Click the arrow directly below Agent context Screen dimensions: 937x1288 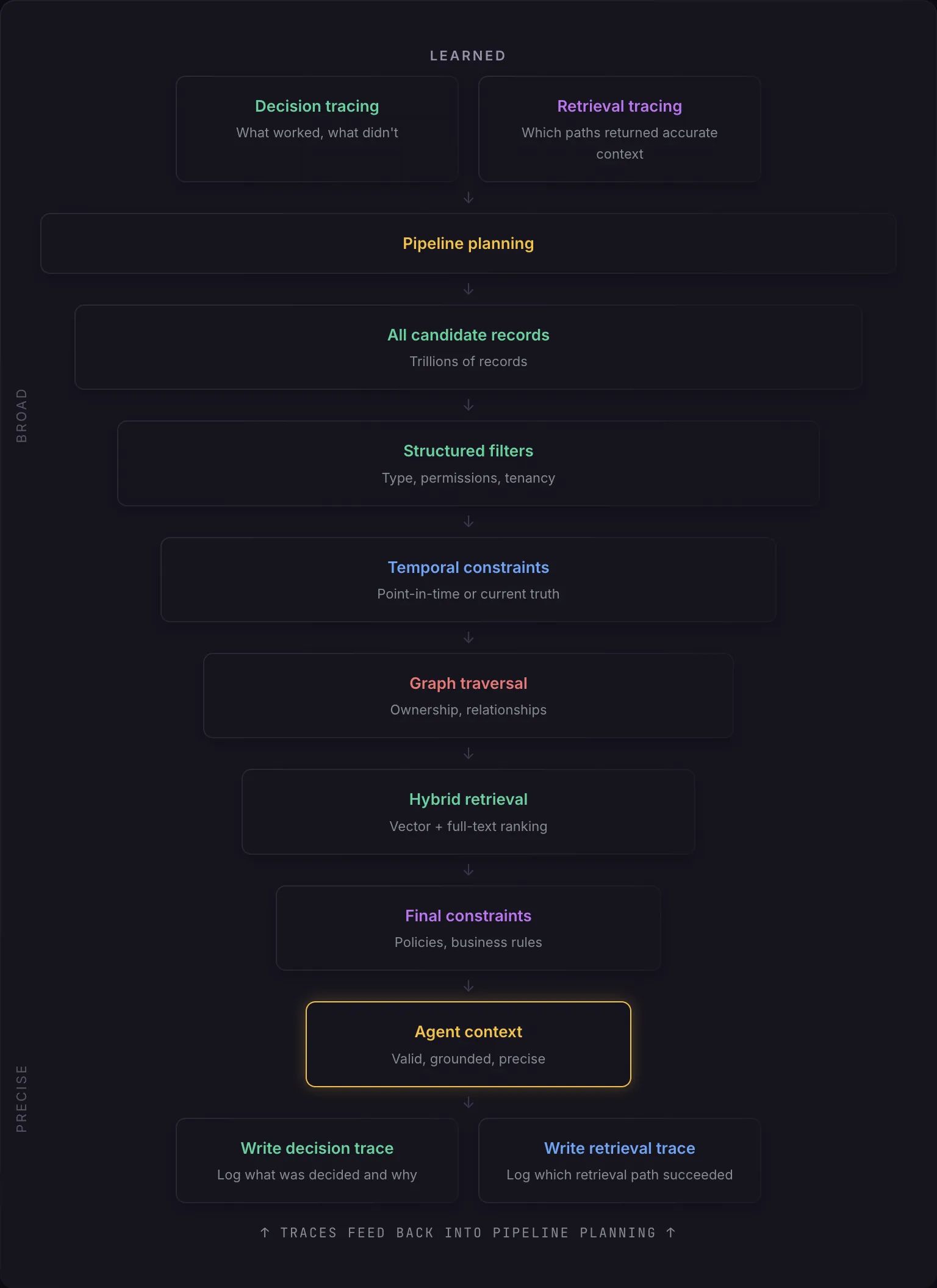(468, 1102)
